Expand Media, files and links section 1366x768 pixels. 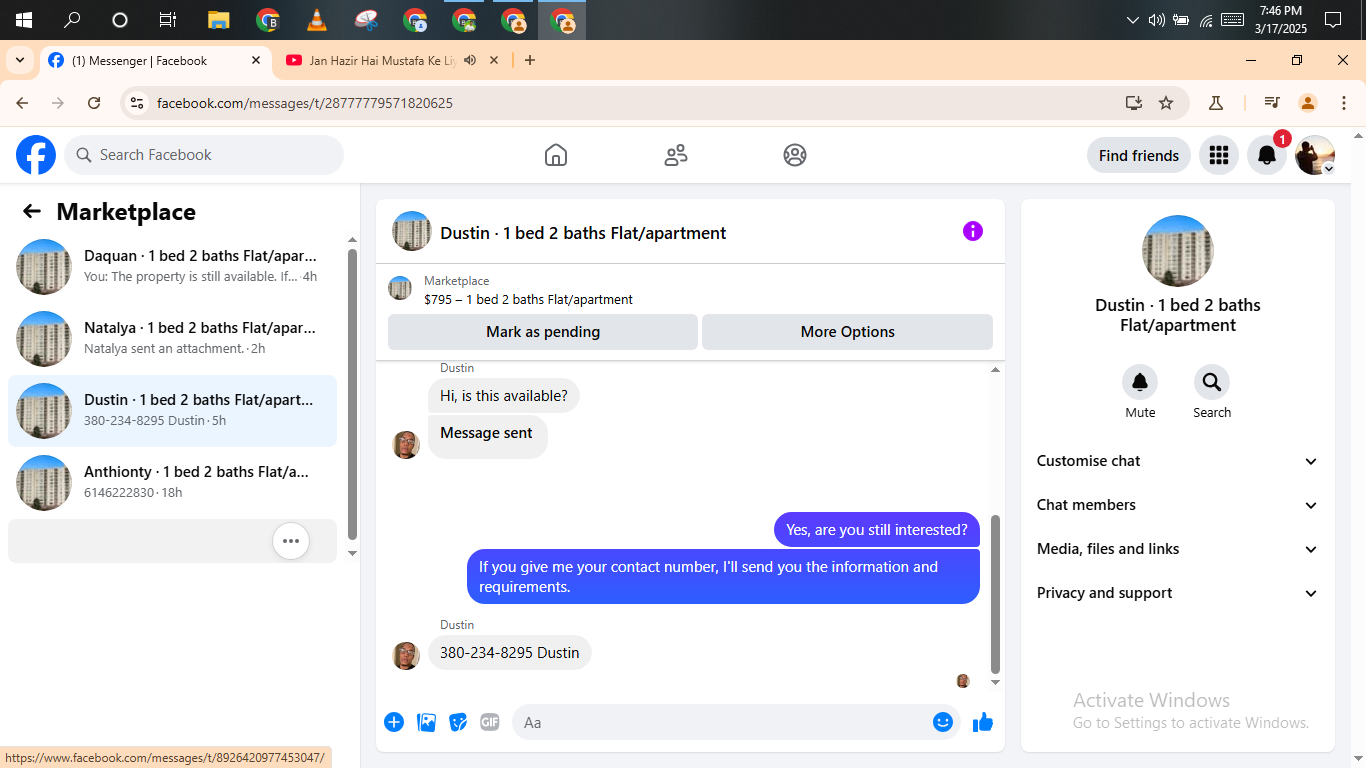click(x=1178, y=549)
